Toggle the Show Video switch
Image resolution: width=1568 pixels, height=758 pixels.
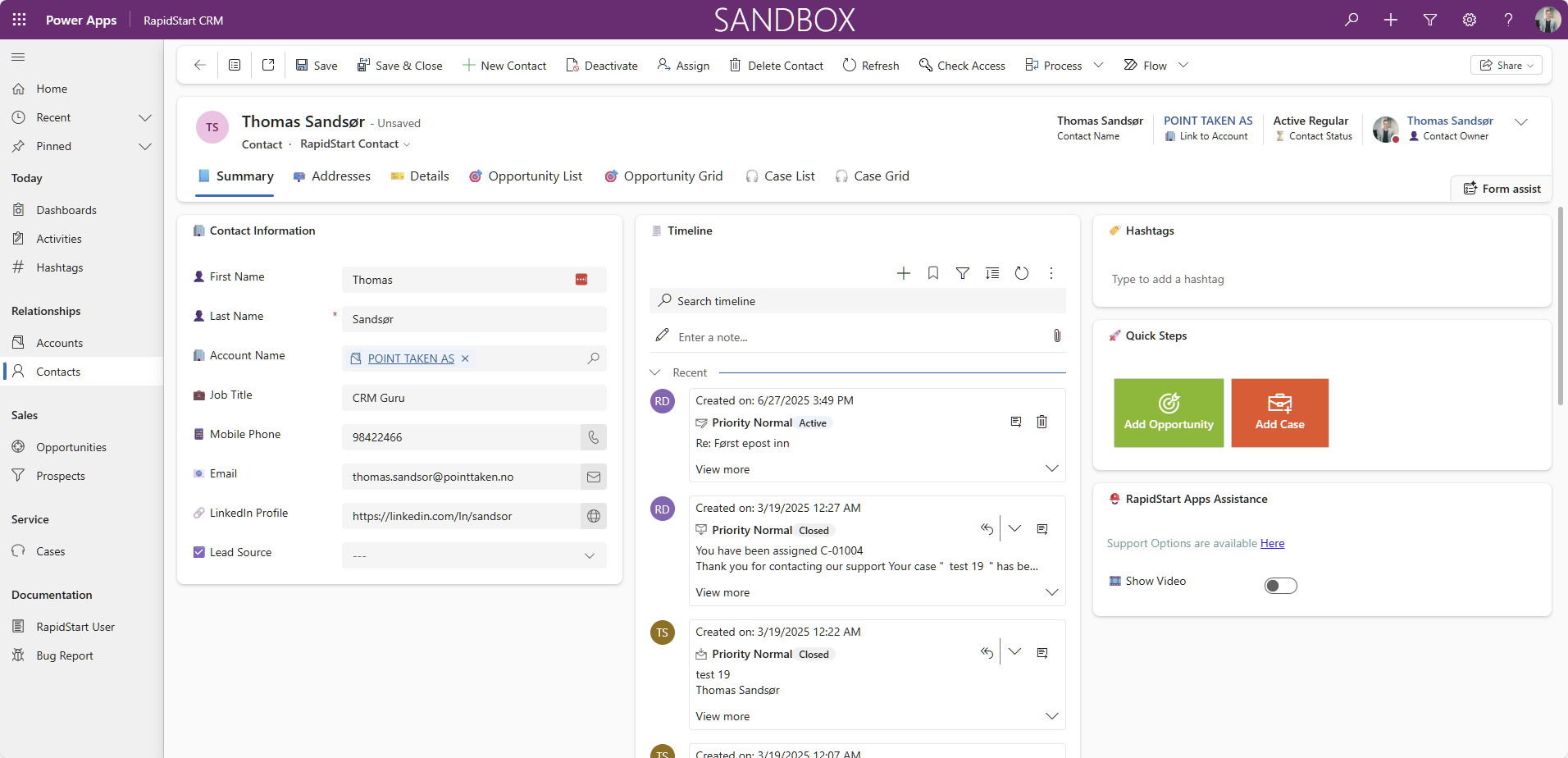(1281, 586)
